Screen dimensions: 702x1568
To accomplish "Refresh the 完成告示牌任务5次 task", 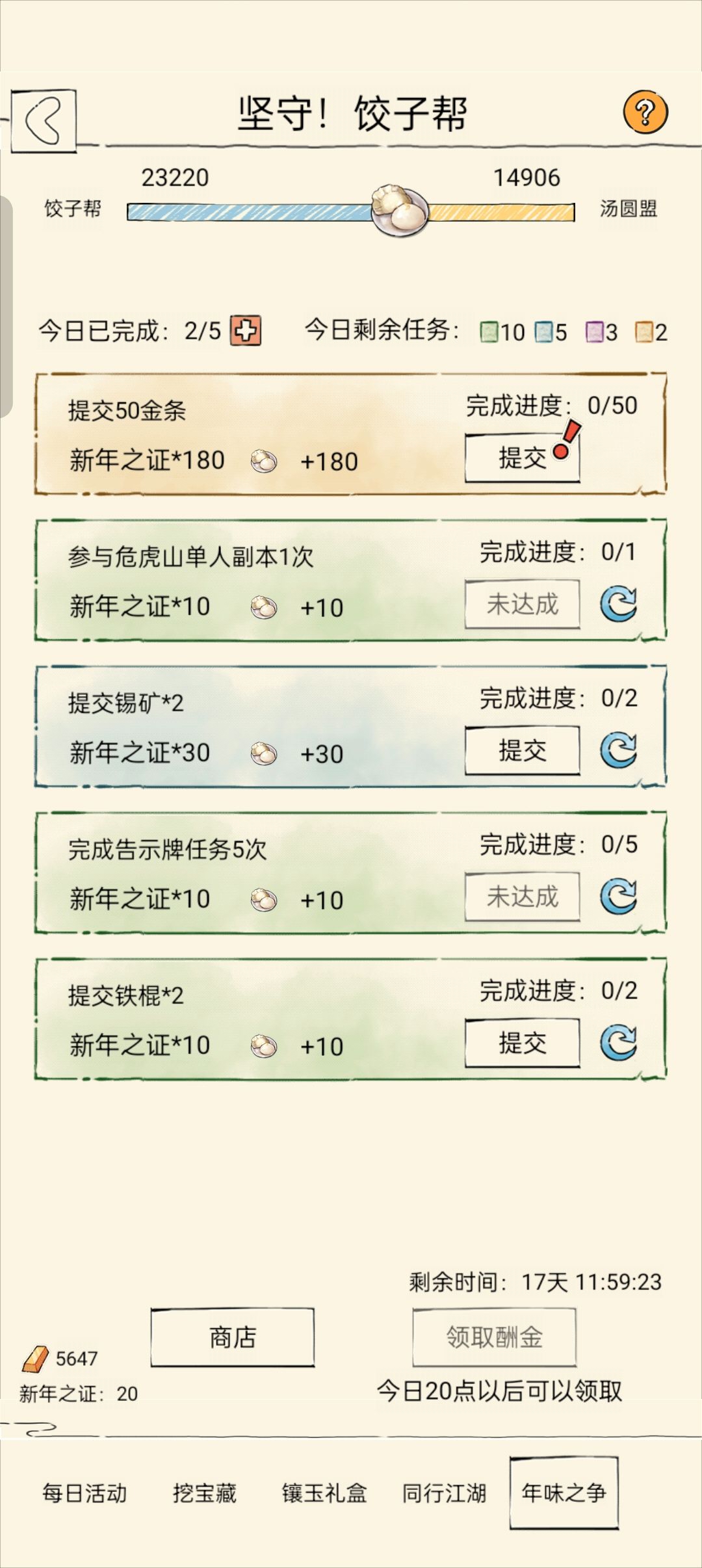I will click(x=618, y=896).
